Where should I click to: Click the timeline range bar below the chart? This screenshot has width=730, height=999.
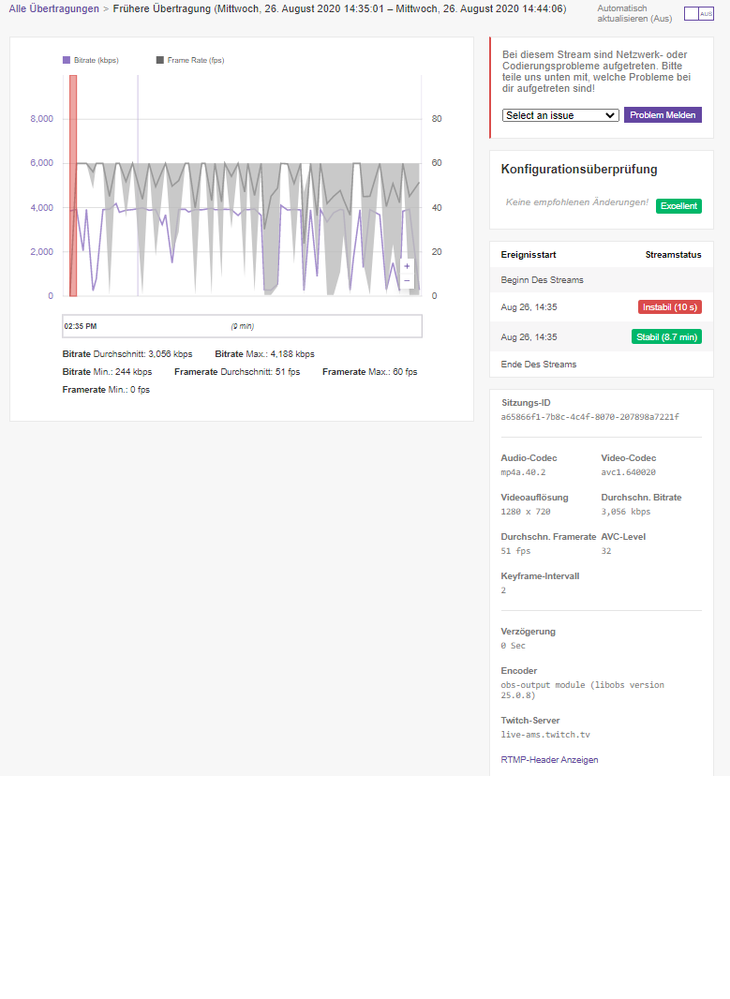point(242,326)
